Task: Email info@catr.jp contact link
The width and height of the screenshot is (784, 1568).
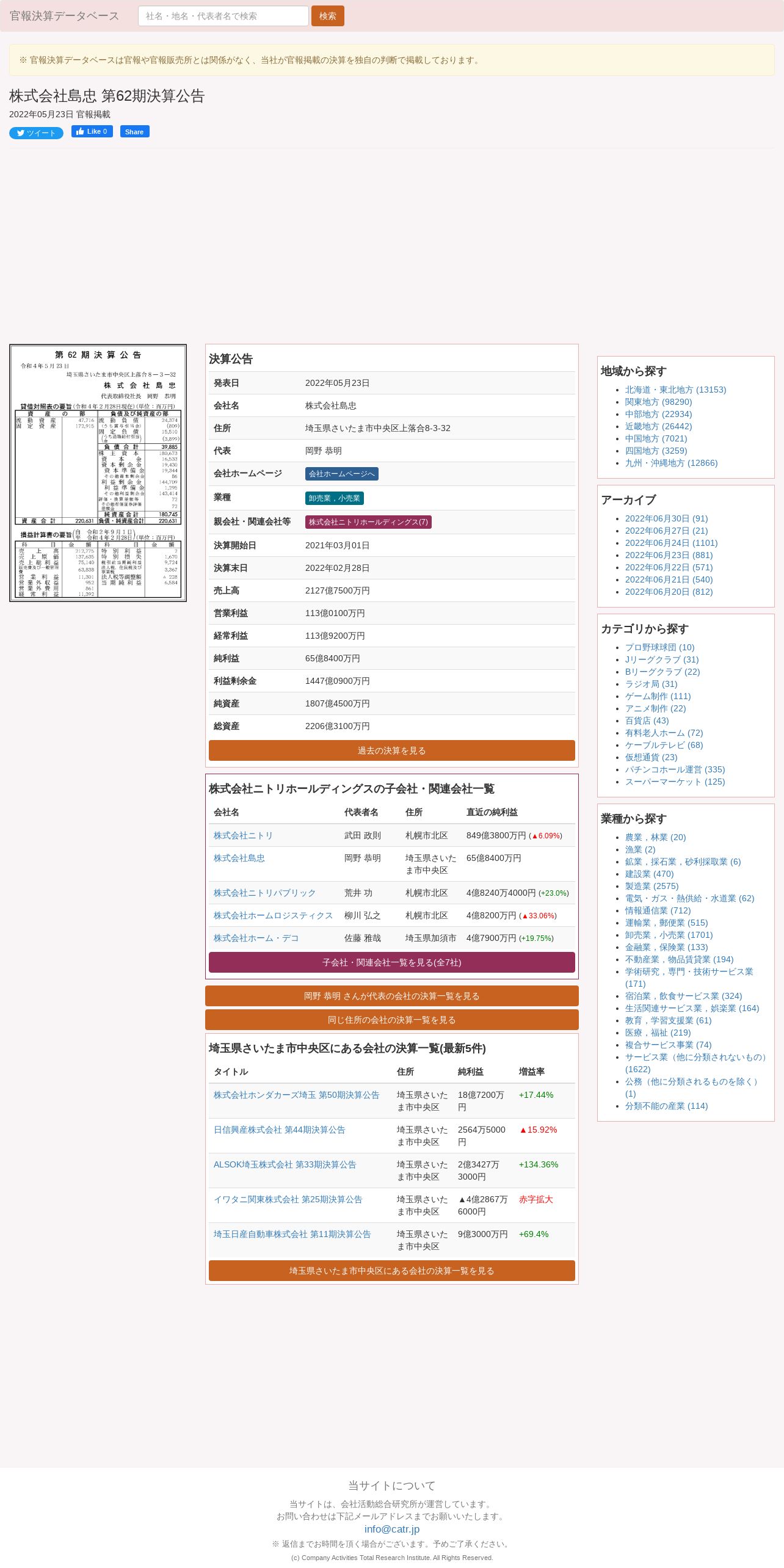Action: pyautogui.click(x=392, y=1529)
